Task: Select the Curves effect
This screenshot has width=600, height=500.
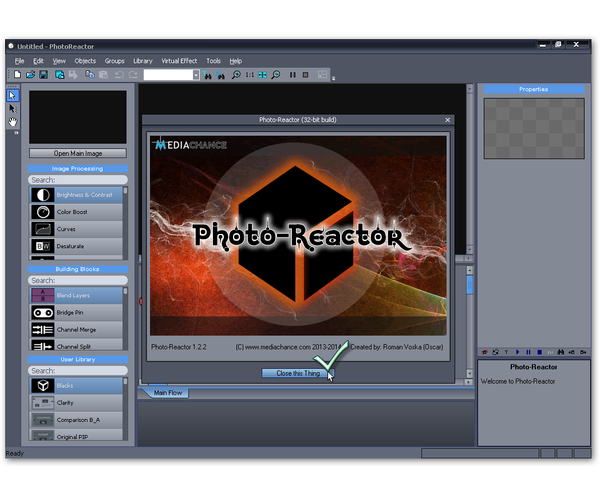Action: [x=76, y=229]
